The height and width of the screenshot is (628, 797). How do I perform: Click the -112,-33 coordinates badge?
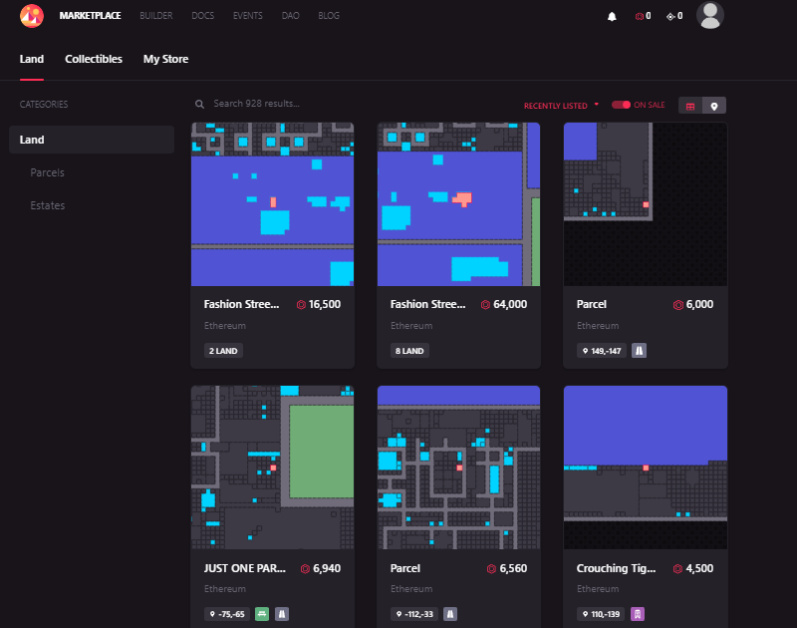[414, 614]
